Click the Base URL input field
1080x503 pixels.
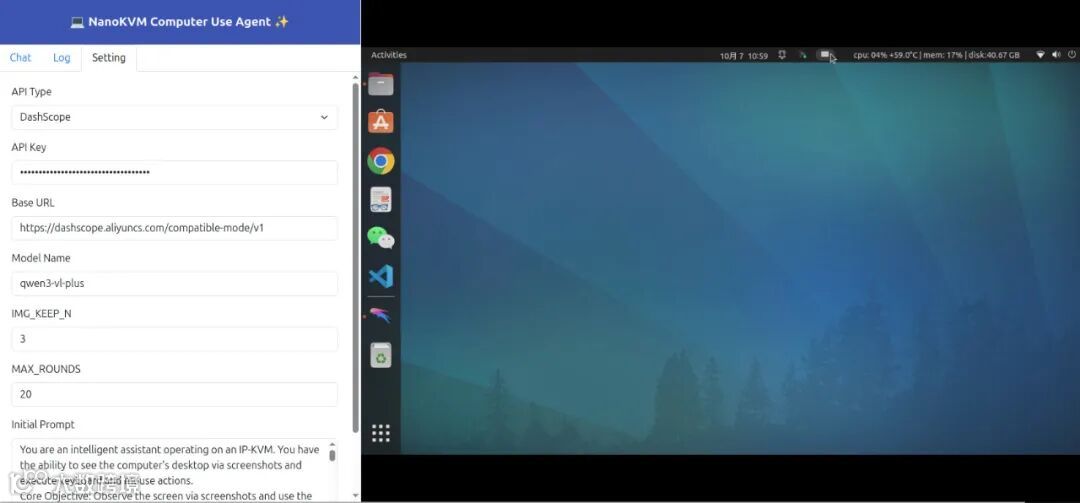[174, 228]
